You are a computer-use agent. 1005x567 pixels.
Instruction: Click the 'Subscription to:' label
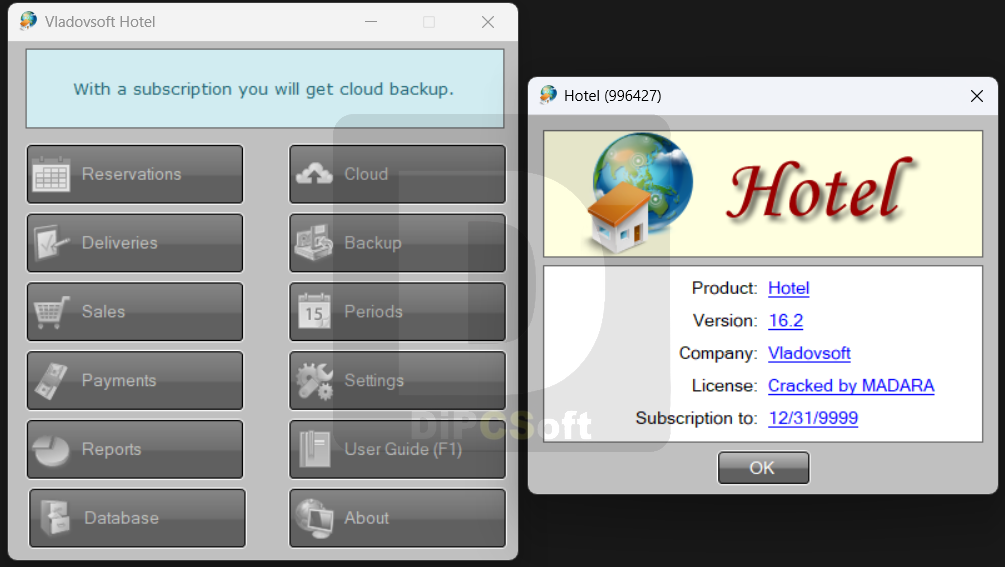pyautogui.click(x=696, y=418)
